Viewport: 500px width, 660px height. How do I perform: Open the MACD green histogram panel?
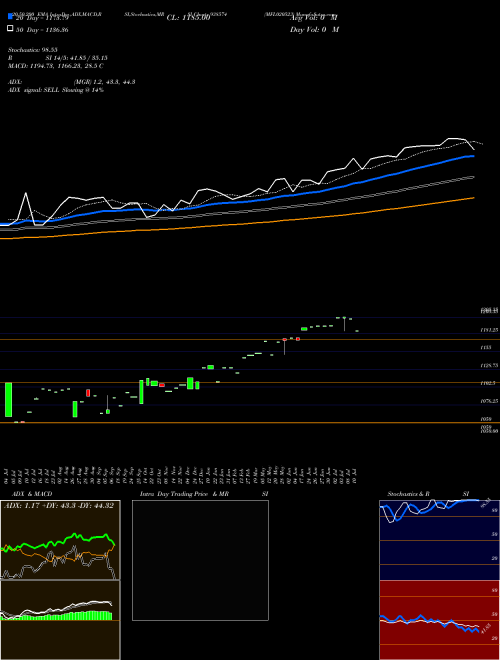[x=60, y=620]
